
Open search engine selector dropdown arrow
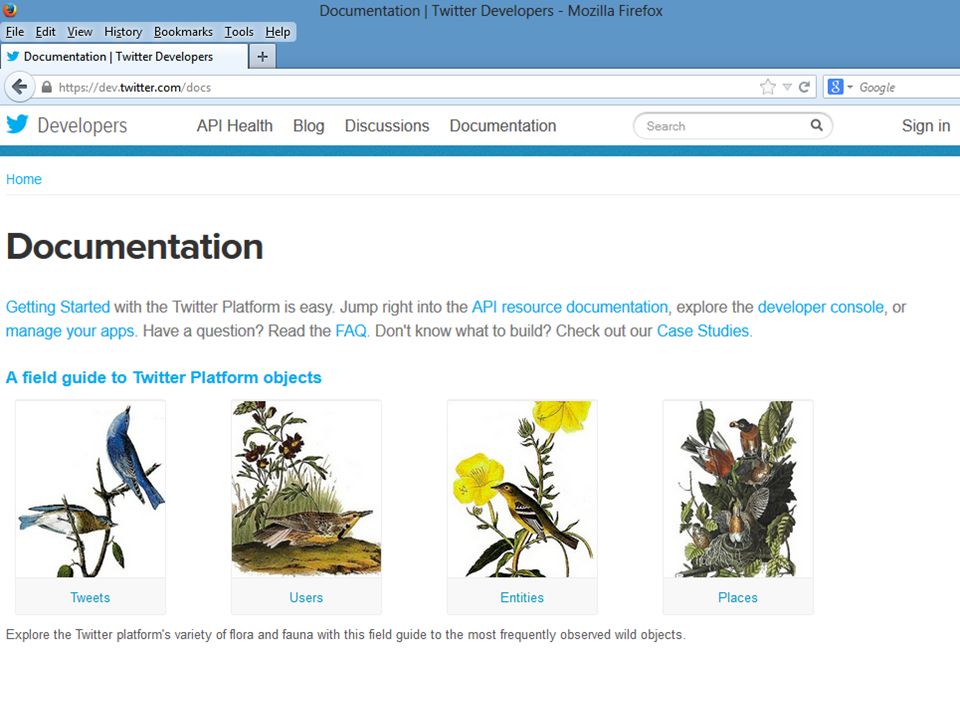(x=850, y=87)
